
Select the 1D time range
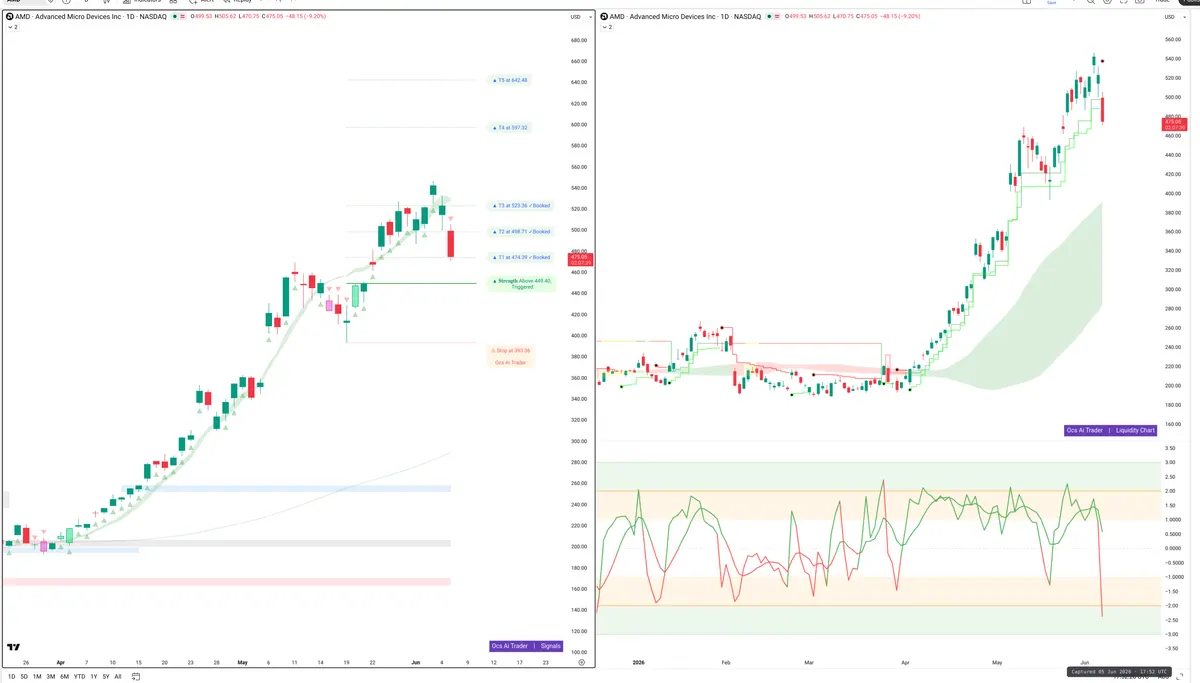(x=12, y=677)
